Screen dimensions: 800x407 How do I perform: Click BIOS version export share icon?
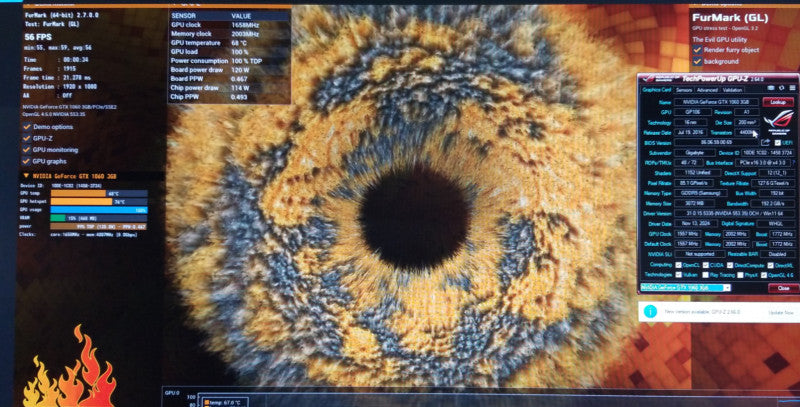coord(765,142)
